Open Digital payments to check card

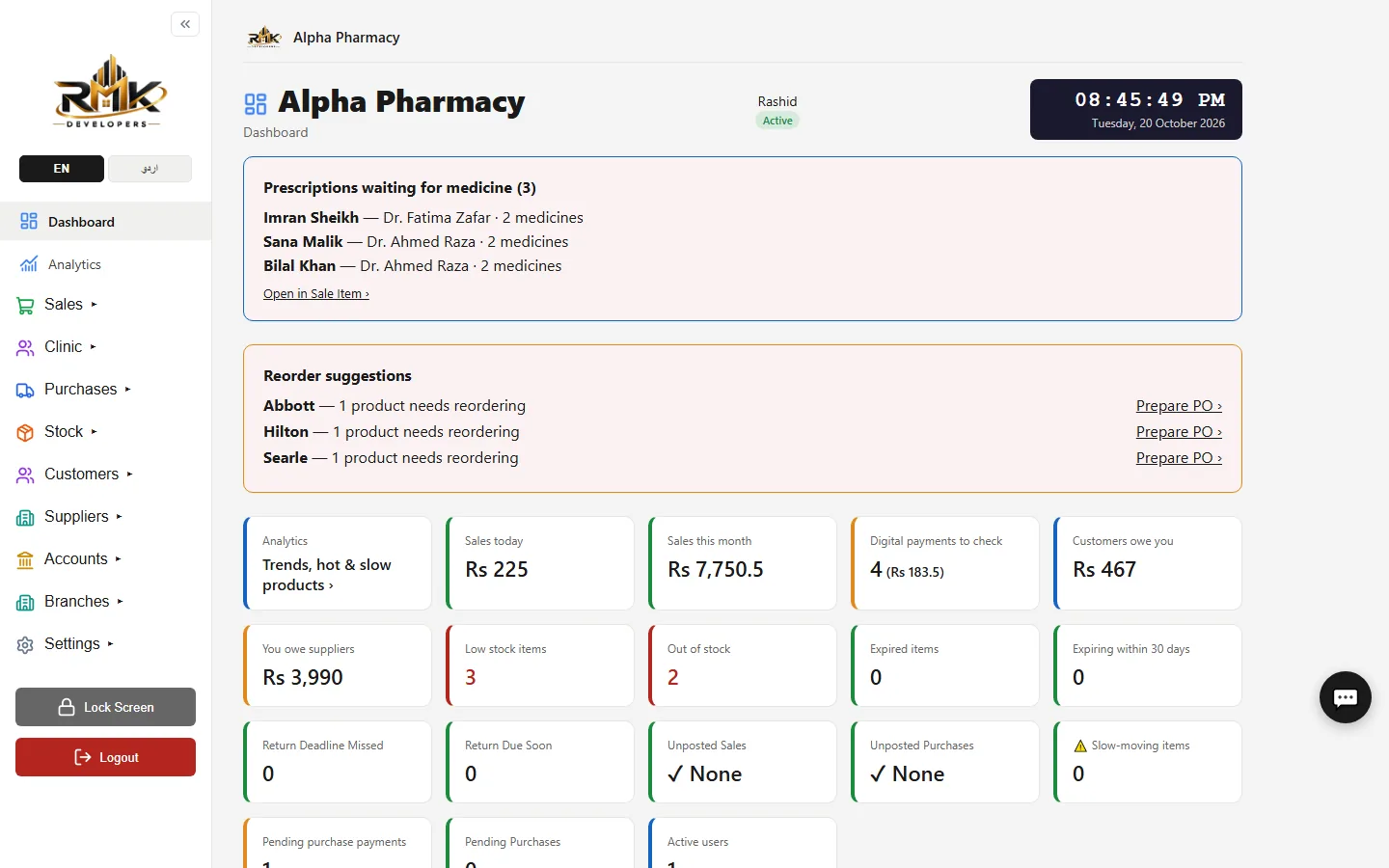coord(945,563)
